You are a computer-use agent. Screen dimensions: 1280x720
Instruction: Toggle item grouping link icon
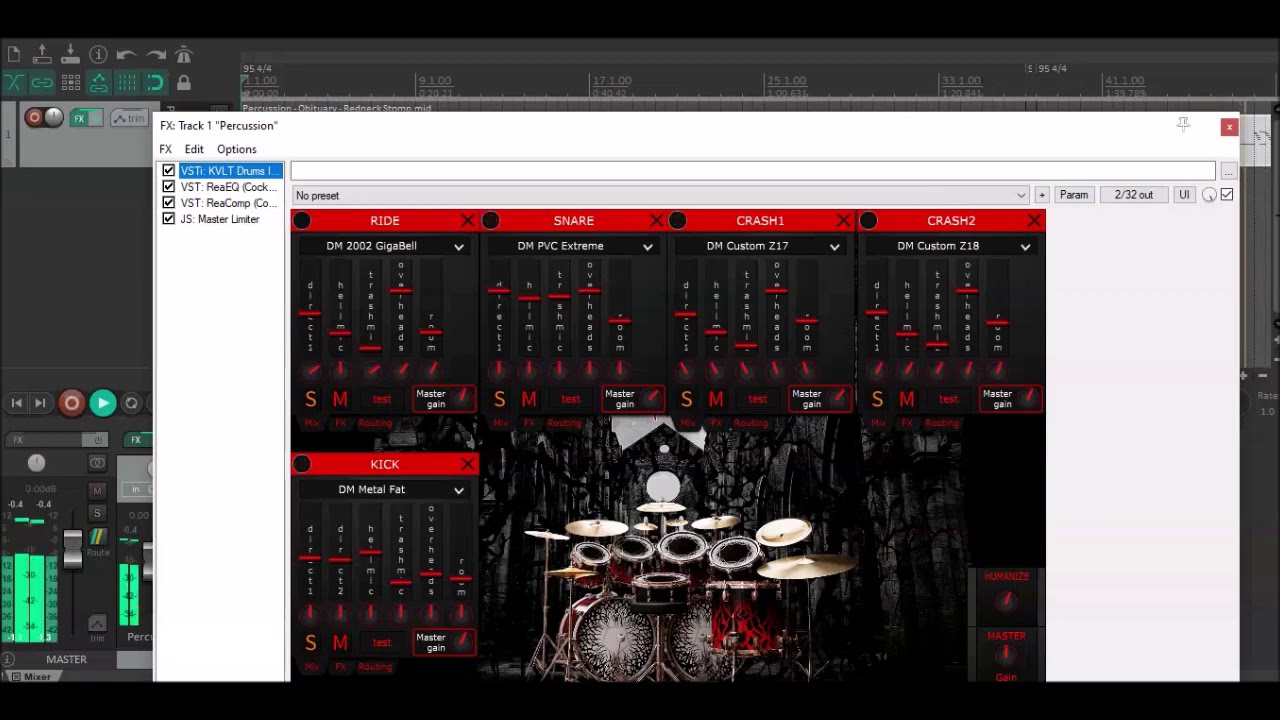[x=42, y=83]
